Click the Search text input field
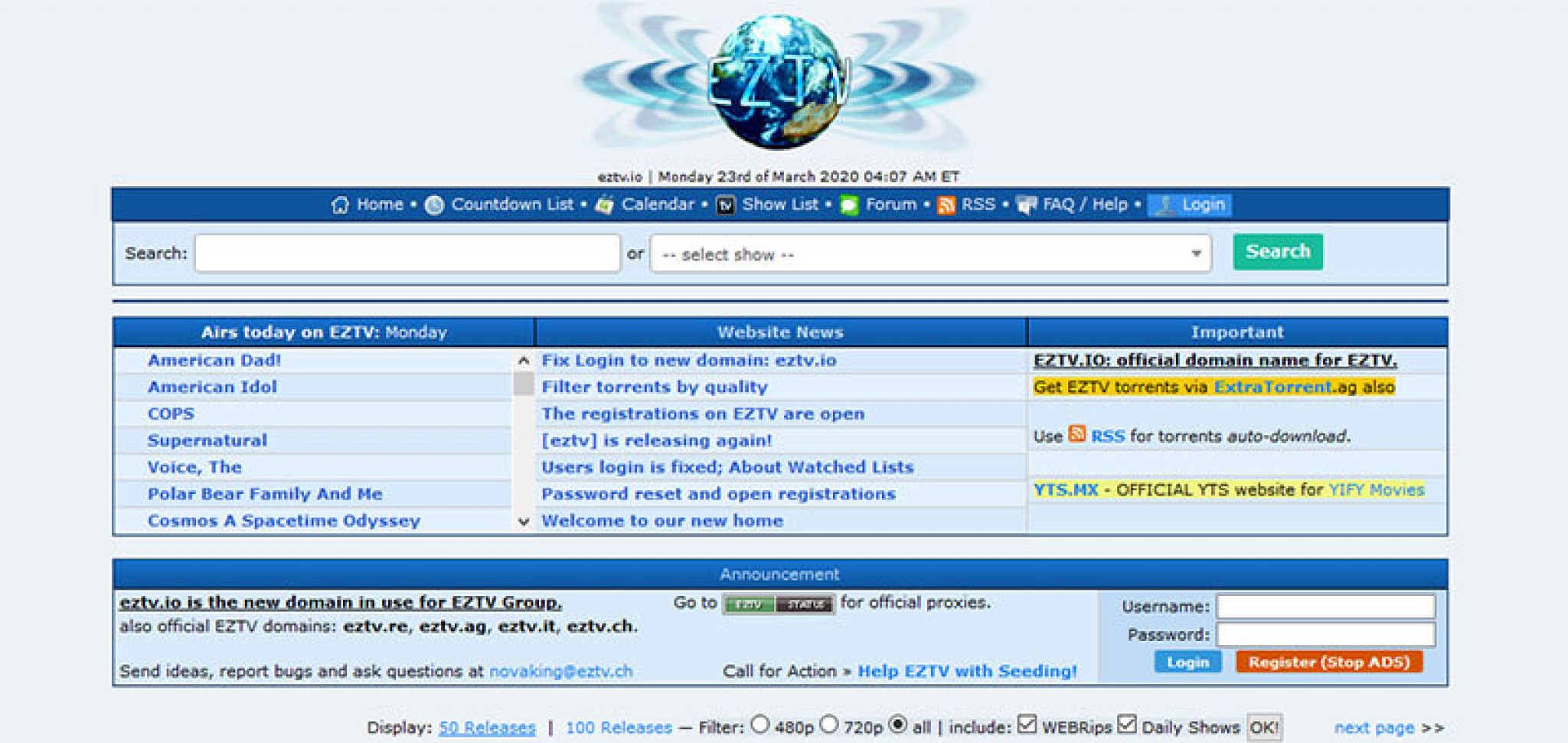Screen dimensions: 1568x743 407,254
